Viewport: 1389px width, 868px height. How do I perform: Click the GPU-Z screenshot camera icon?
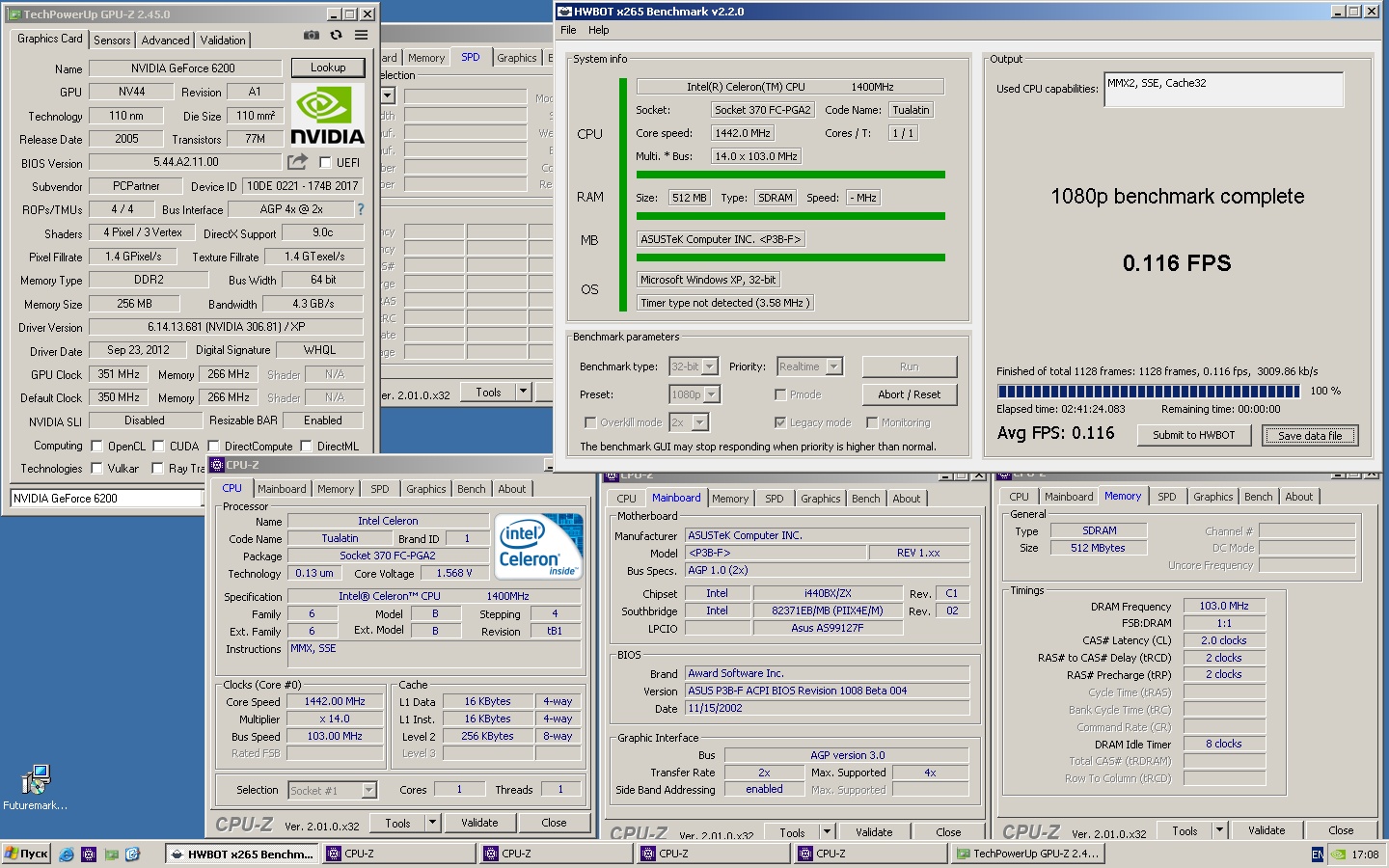[x=312, y=35]
